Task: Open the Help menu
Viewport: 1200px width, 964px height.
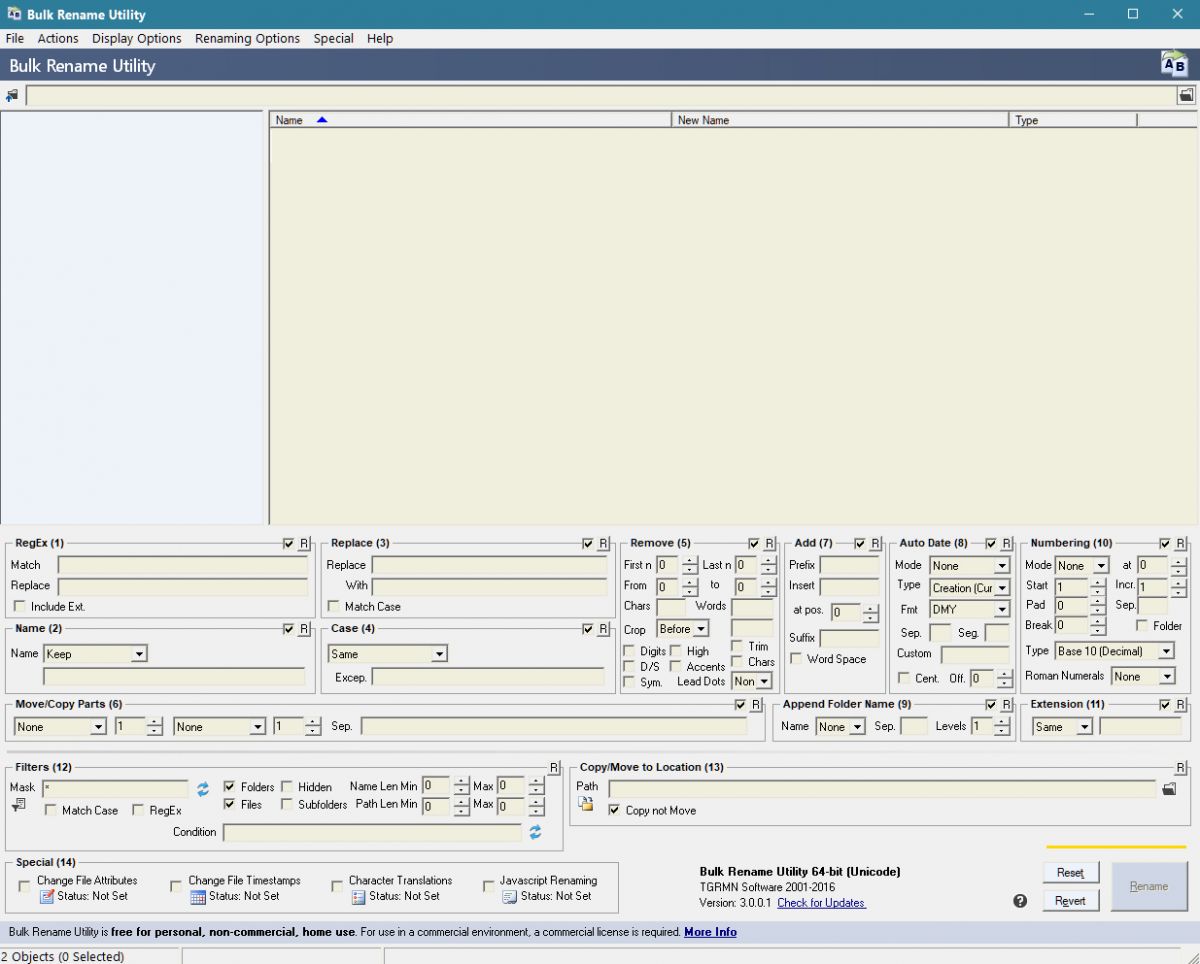Action: (380, 38)
